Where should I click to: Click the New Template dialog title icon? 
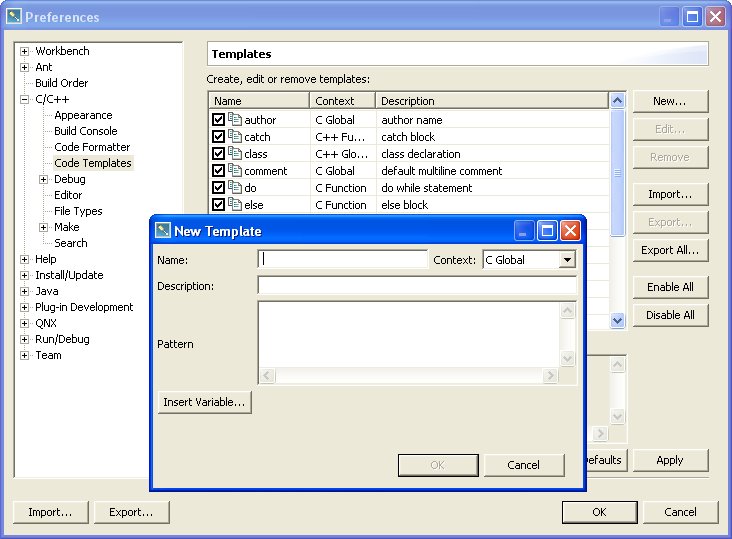[x=162, y=231]
